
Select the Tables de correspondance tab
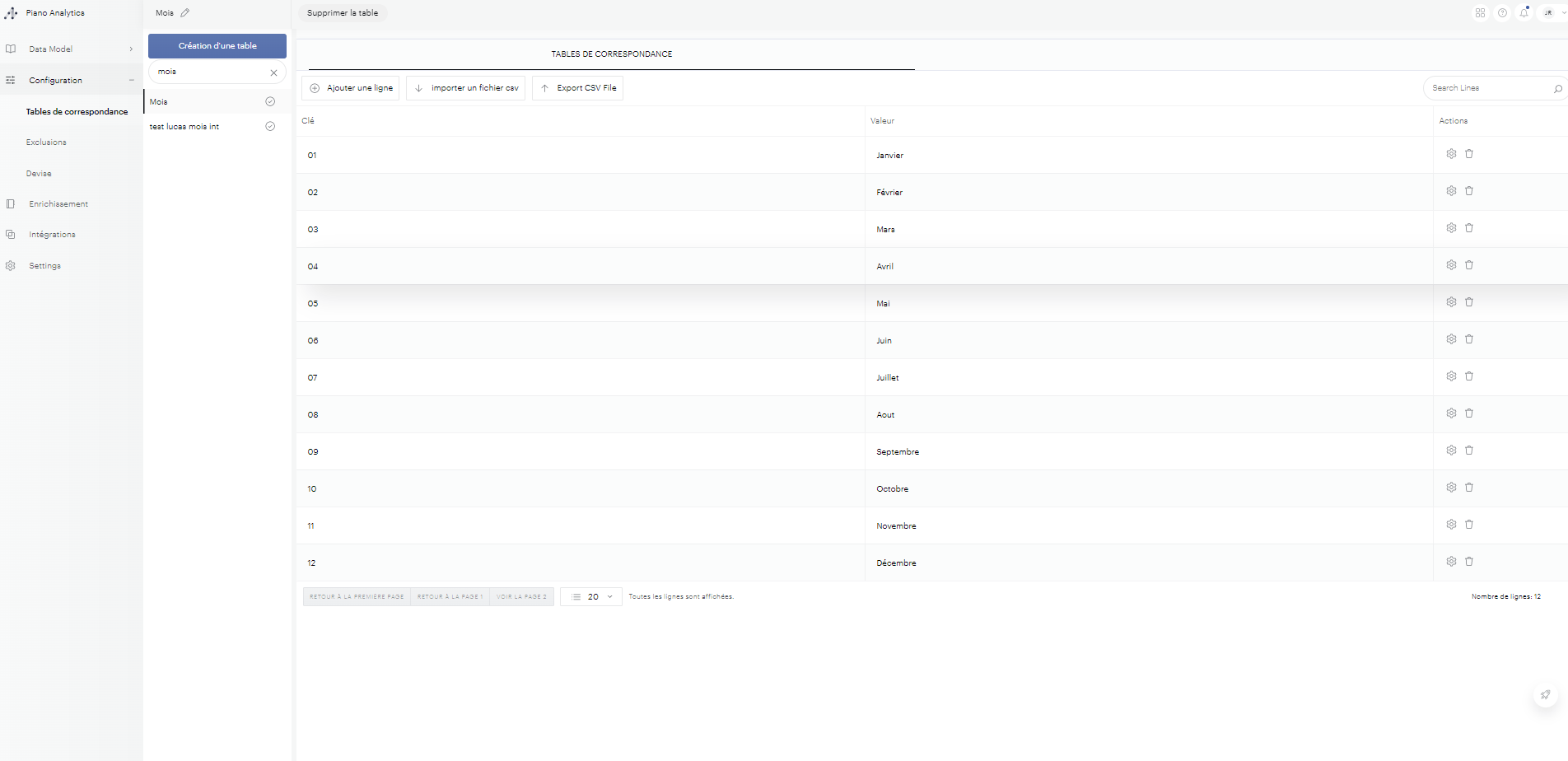coord(611,54)
